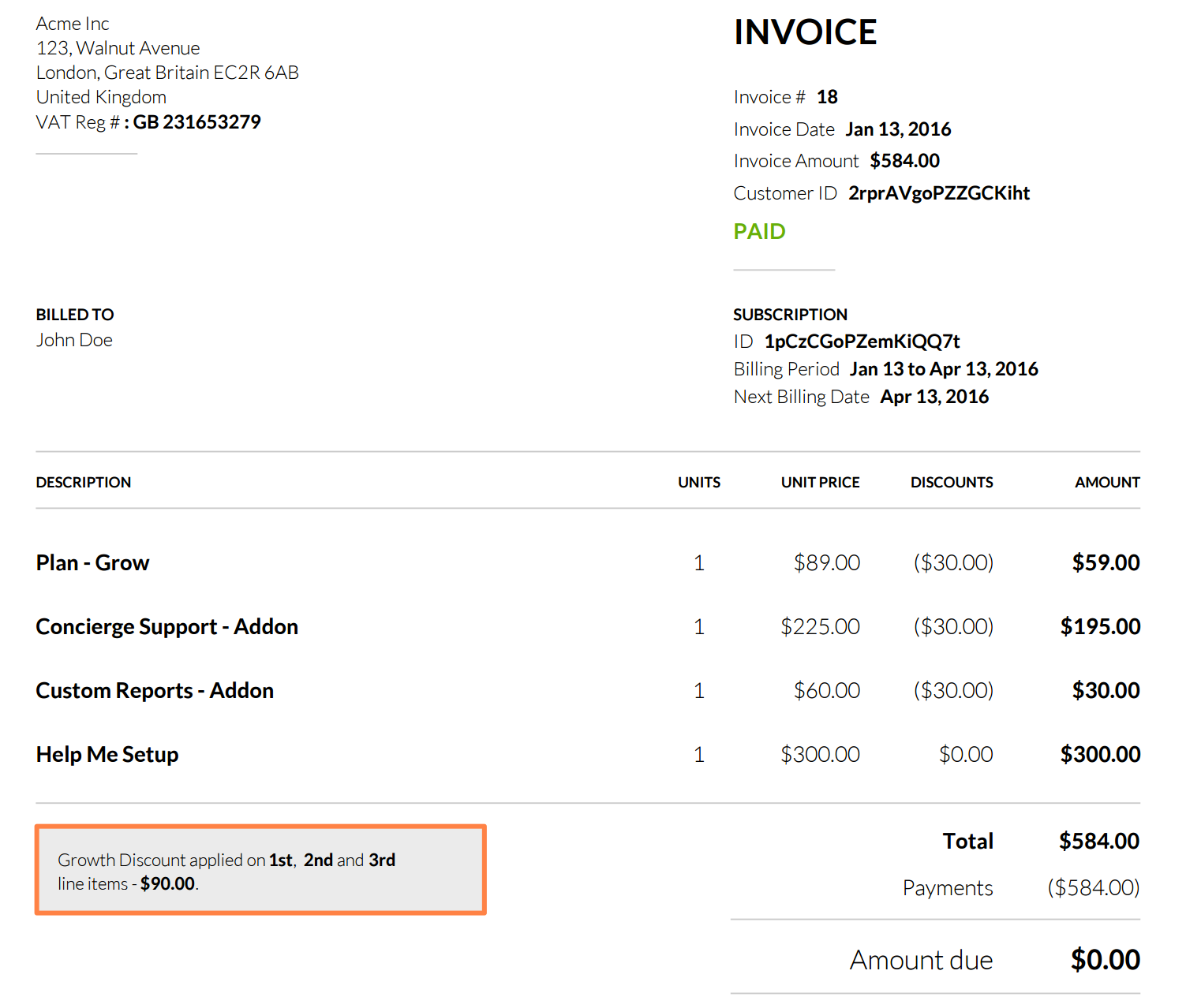Click the Help Me Setup line item
Viewport: 1201px width, 1008px height.
click(107, 755)
